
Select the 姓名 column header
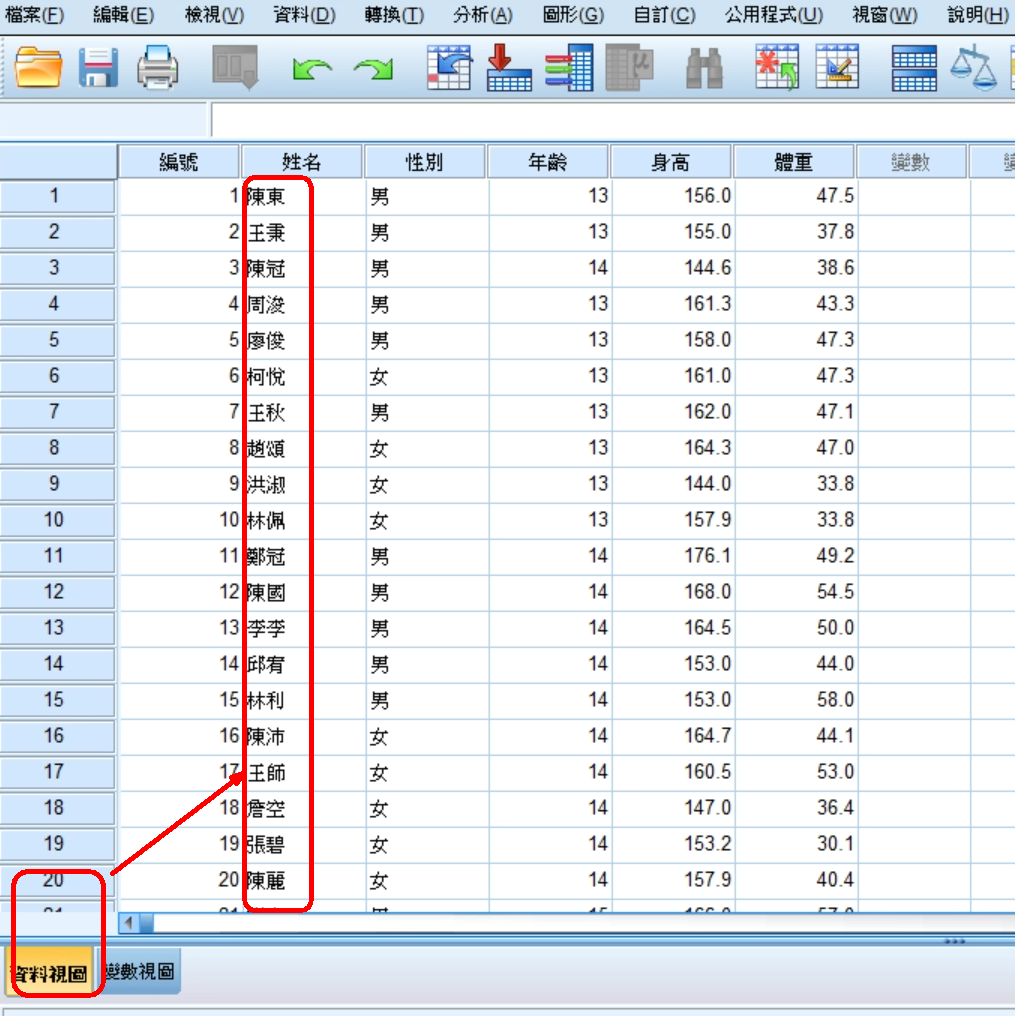click(302, 162)
